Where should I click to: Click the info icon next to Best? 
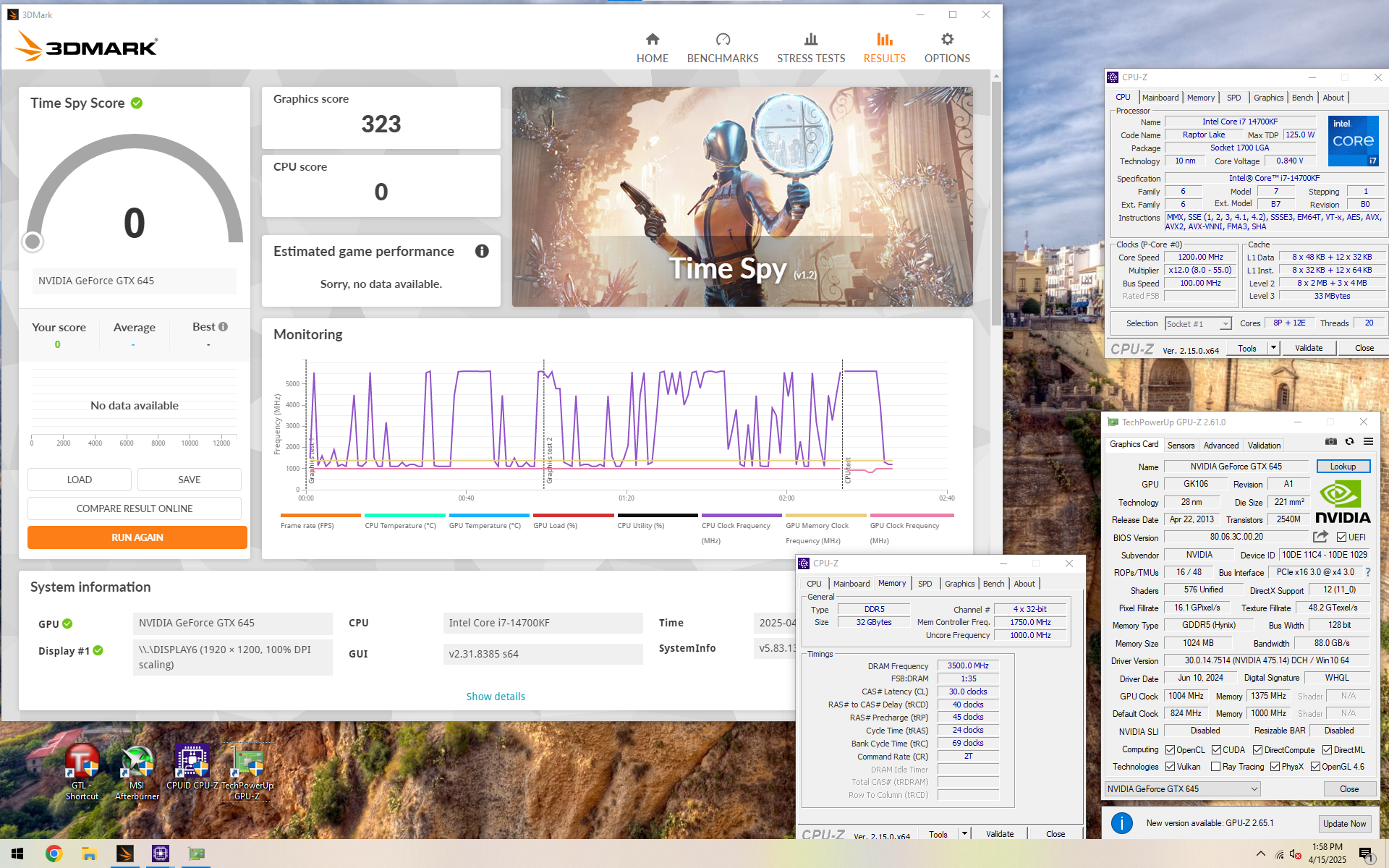(x=223, y=327)
